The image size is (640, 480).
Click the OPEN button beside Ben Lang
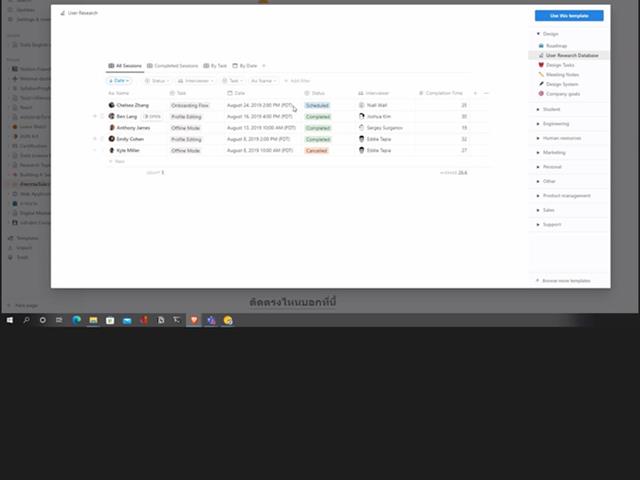(152, 117)
